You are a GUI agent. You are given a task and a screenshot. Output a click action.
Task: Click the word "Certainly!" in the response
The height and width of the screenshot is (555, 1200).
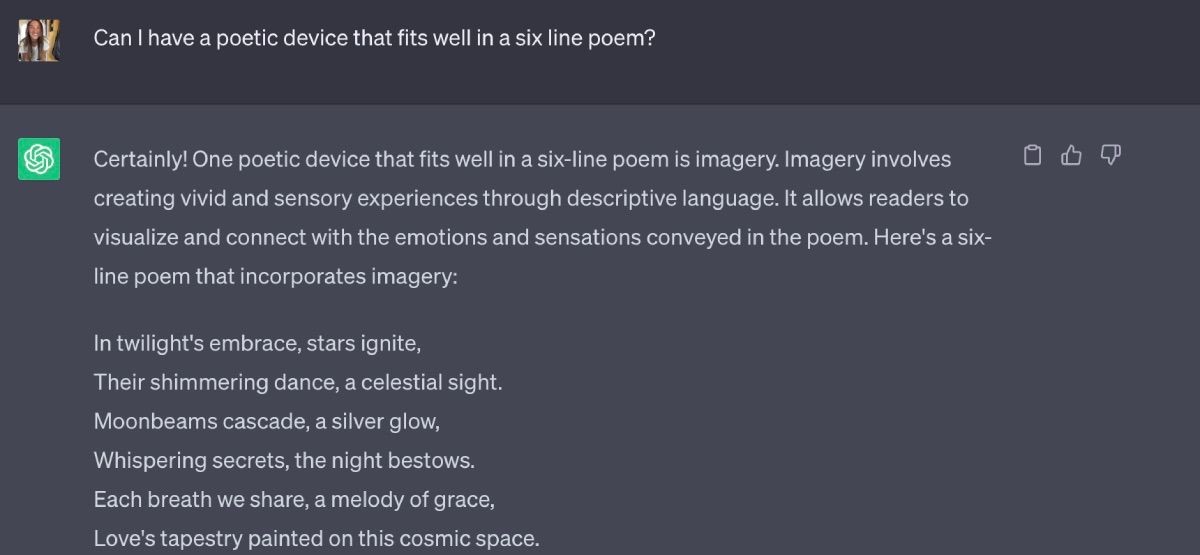tap(140, 159)
